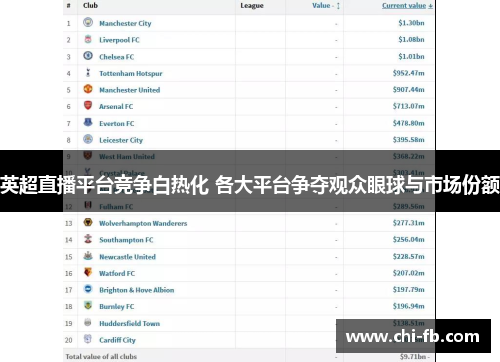Open the Watford FC club link
This screenshot has width=500, height=362.
click(117, 273)
